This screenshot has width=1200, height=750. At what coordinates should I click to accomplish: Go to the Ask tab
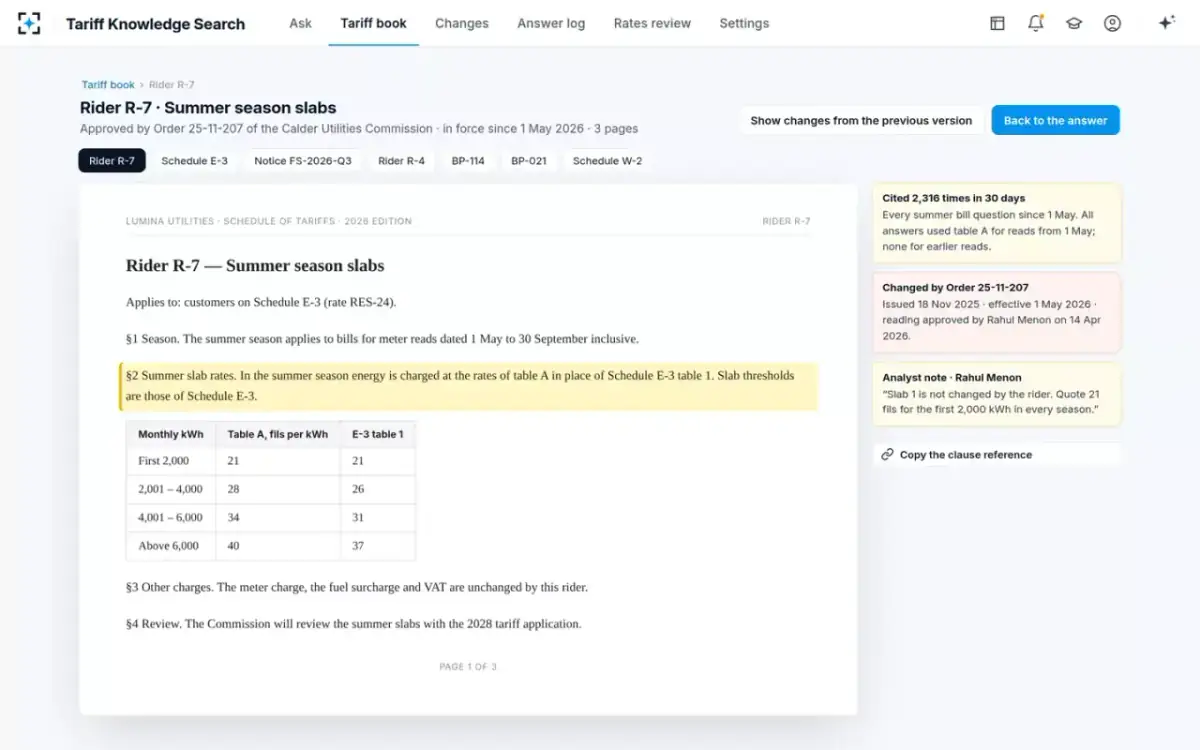click(300, 23)
